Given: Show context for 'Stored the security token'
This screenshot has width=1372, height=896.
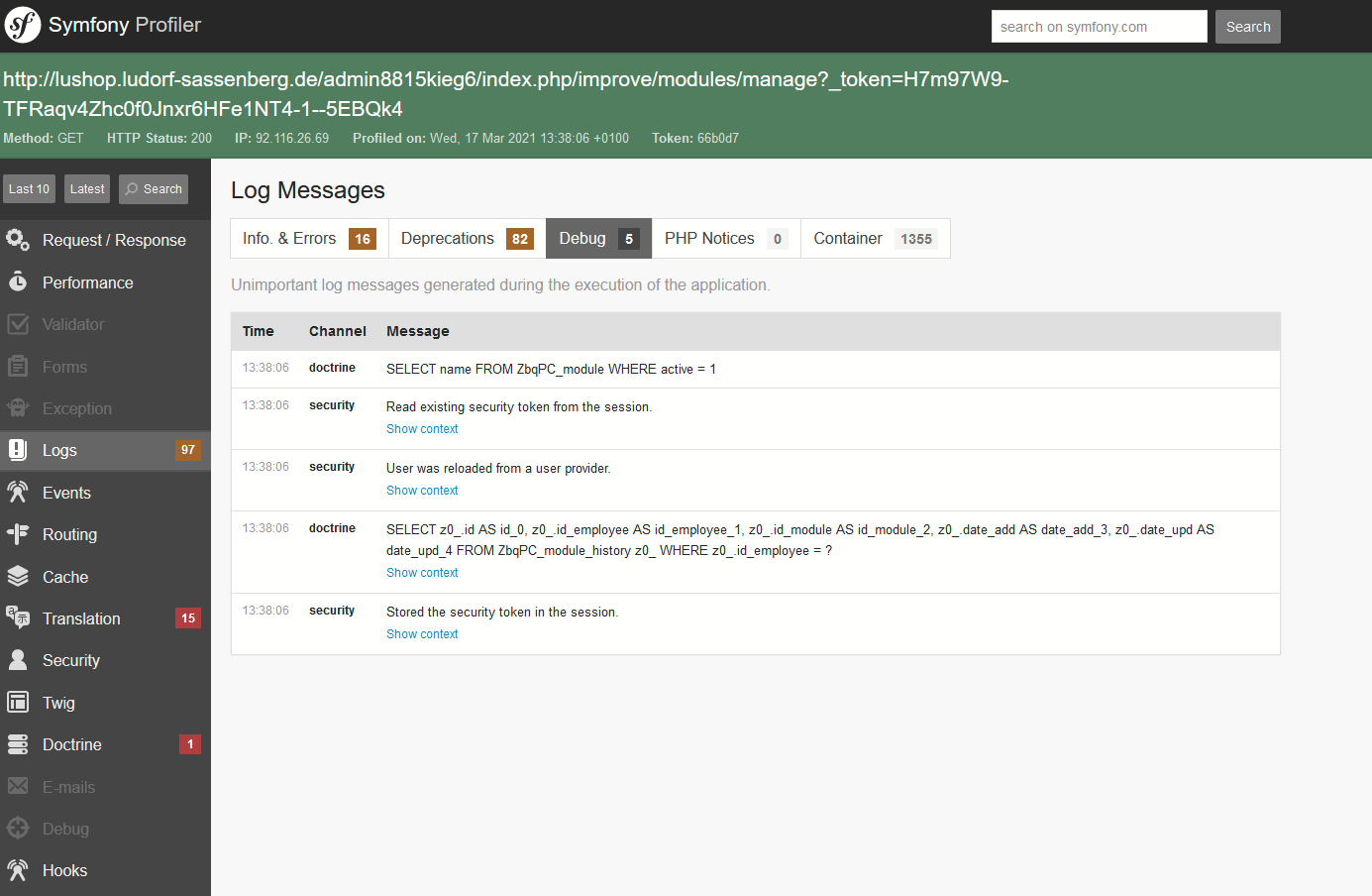Looking at the screenshot, I should (x=422, y=634).
